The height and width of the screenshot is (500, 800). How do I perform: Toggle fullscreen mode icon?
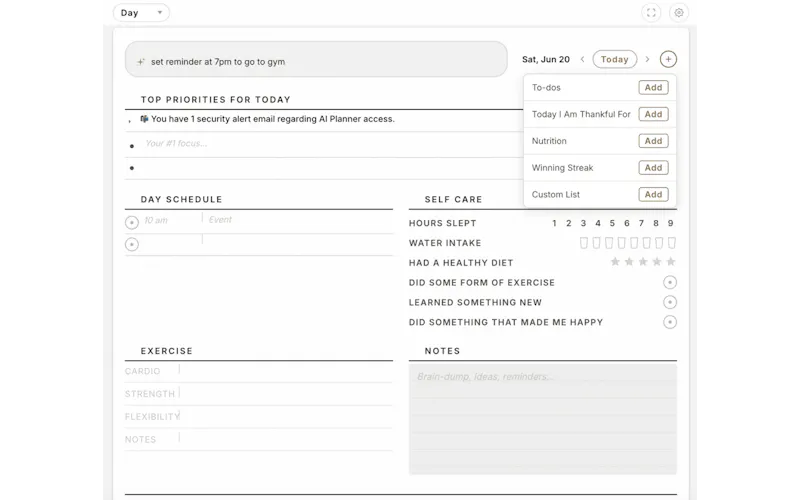point(651,13)
